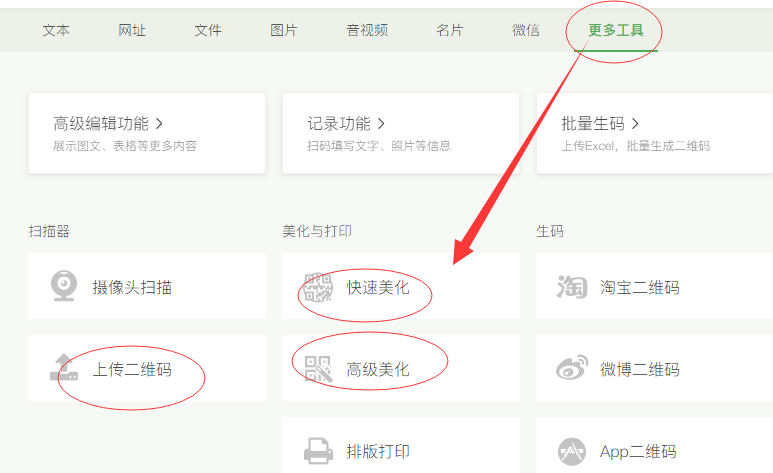Click the App Store icon
The image size is (773, 473).
coord(572,451)
